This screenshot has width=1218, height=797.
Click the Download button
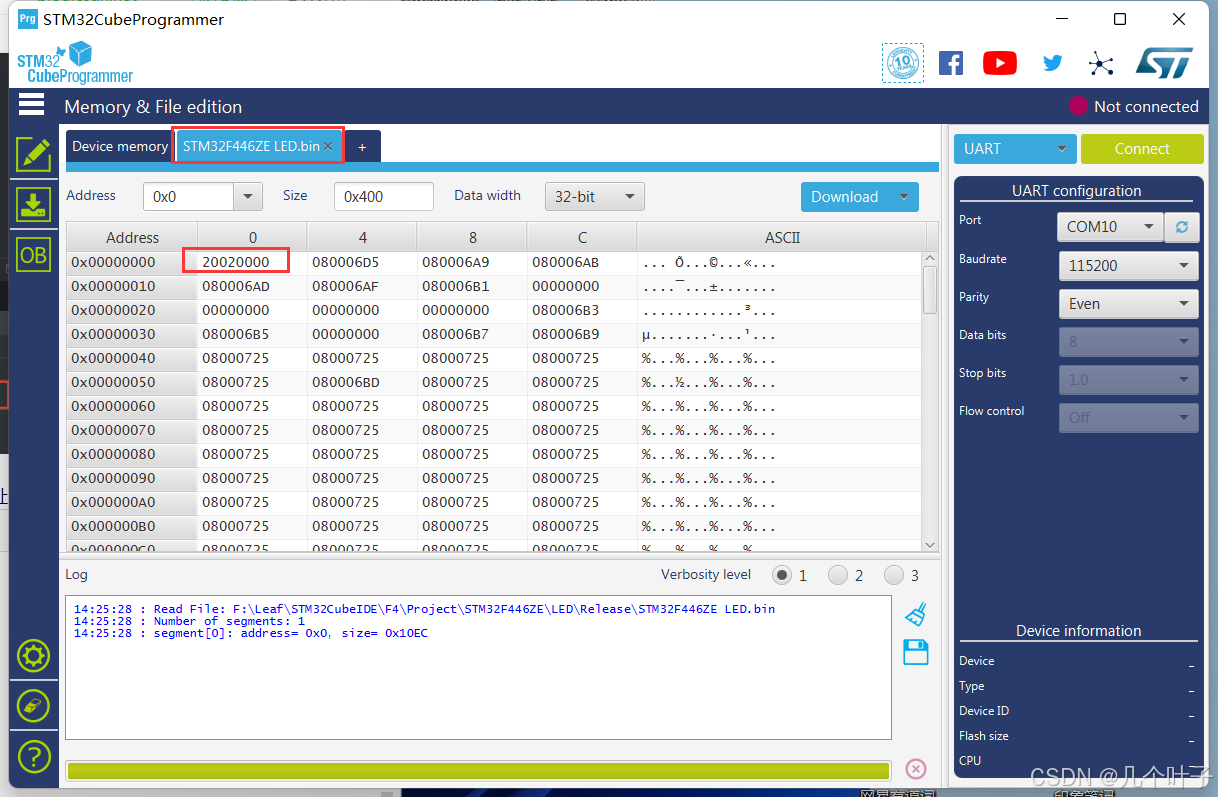(846, 197)
